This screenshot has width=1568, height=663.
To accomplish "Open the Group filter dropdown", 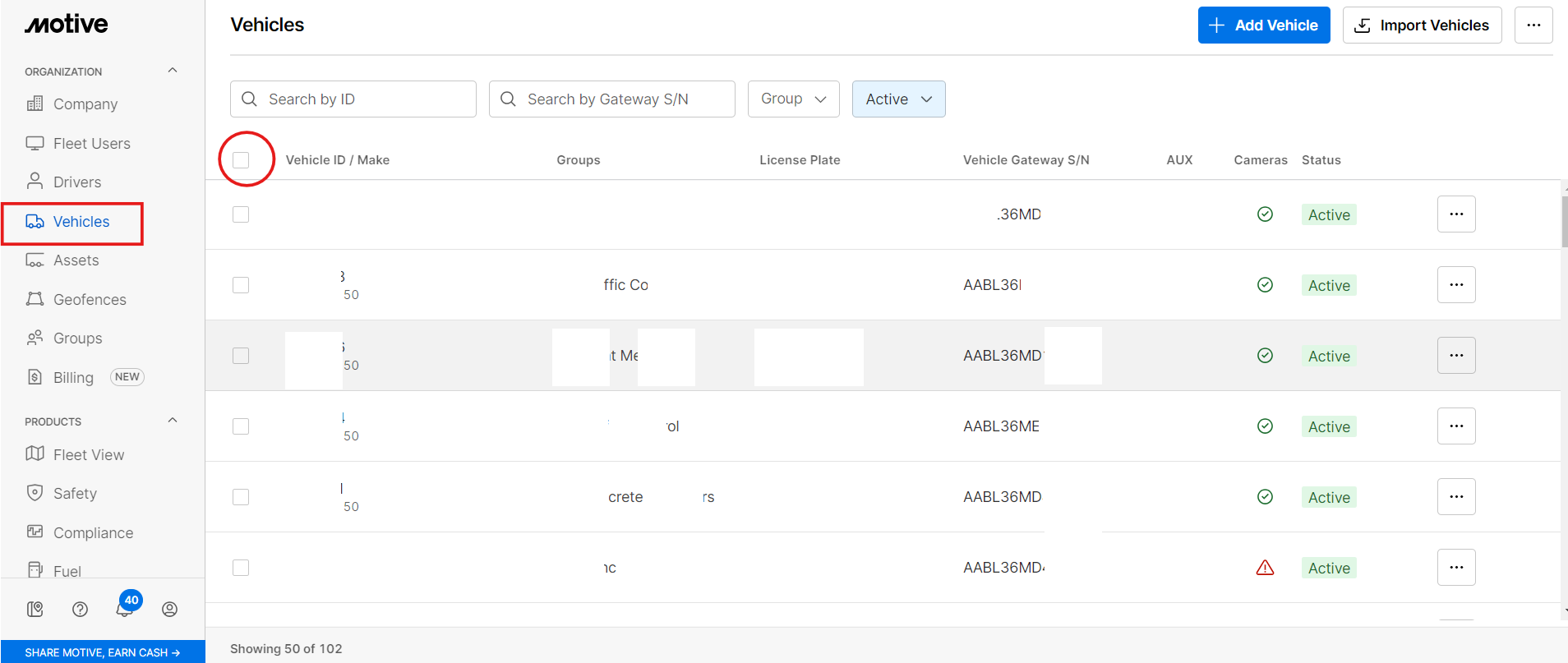I will click(794, 99).
